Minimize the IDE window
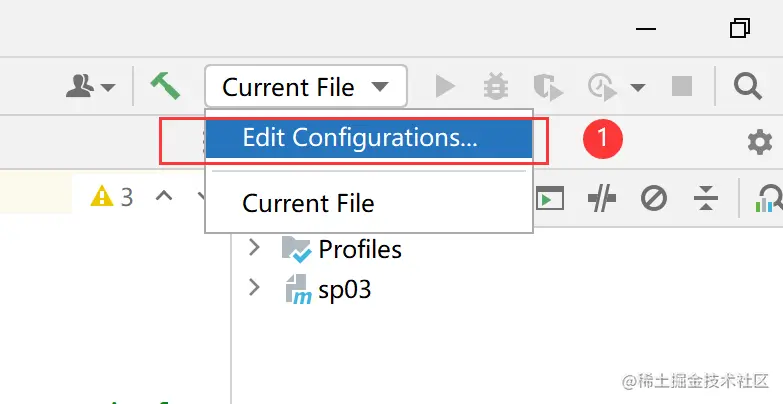Image resolution: width=783 pixels, height=404 pixels. 645,29
